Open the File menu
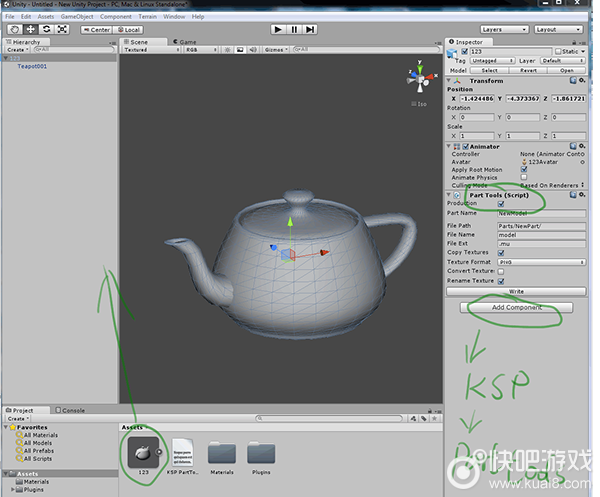The image size is (600, 497). click(x=10, y=16)
